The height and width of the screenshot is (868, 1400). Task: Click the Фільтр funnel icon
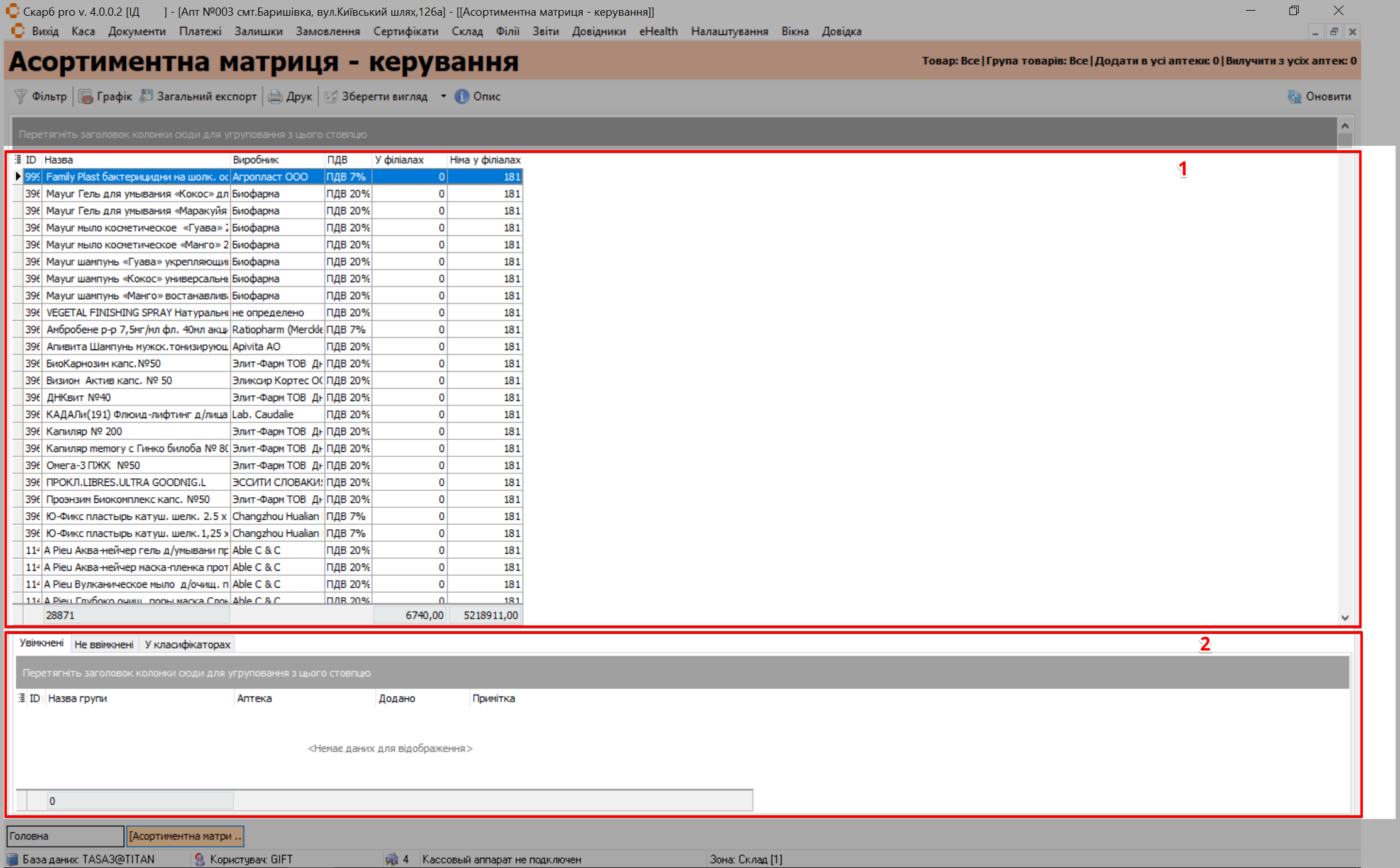(20, 96)
